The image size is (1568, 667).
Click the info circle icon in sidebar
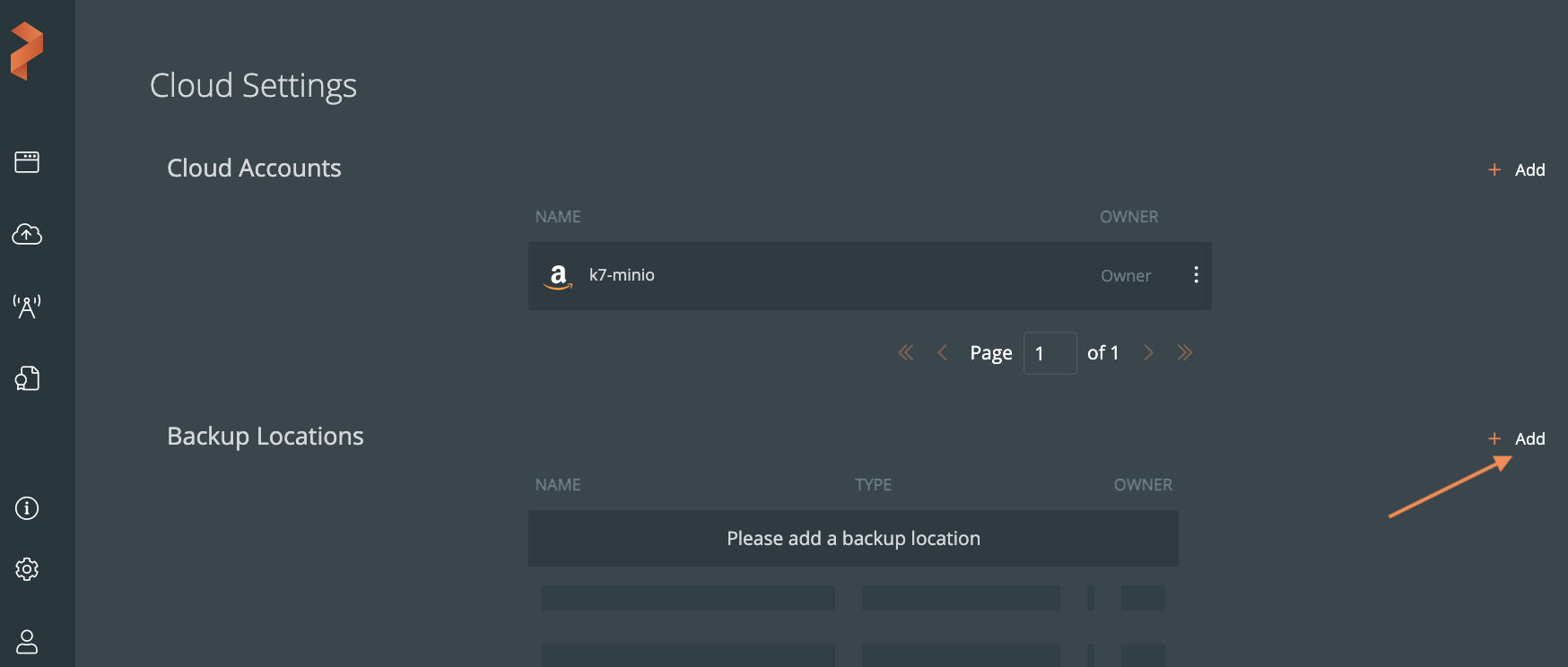pos(27,508)
